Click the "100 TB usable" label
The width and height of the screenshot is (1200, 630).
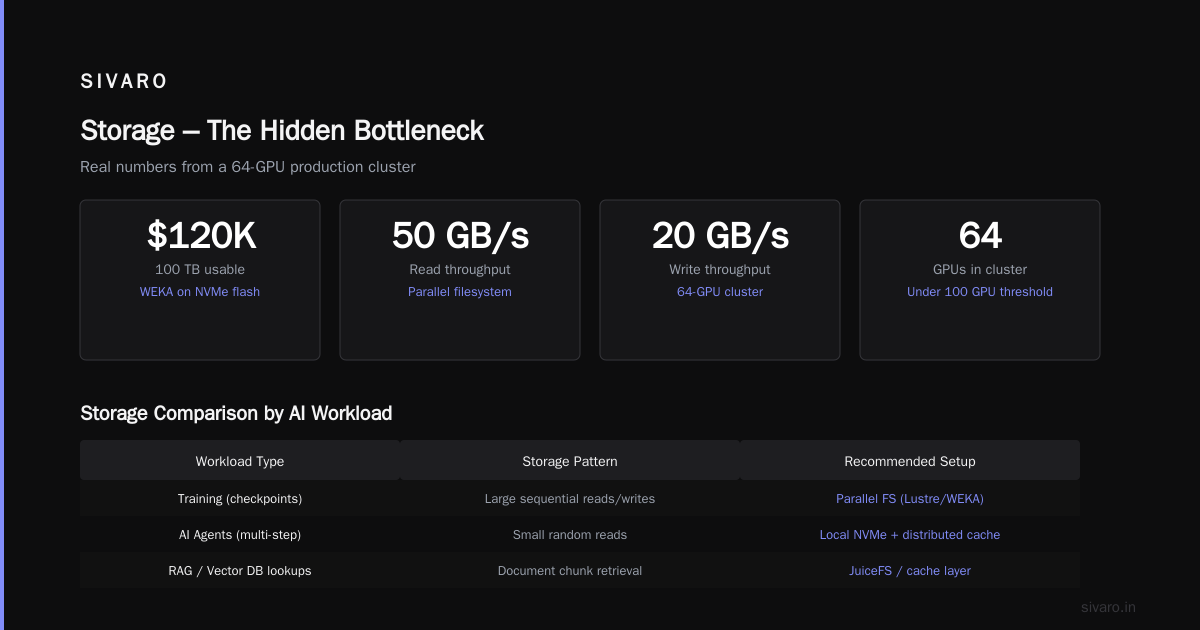pyautogui.click(x=200, y=269)
